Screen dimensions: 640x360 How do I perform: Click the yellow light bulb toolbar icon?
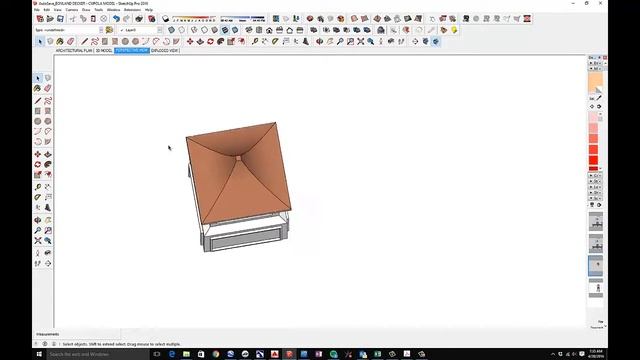pos(454,30)
